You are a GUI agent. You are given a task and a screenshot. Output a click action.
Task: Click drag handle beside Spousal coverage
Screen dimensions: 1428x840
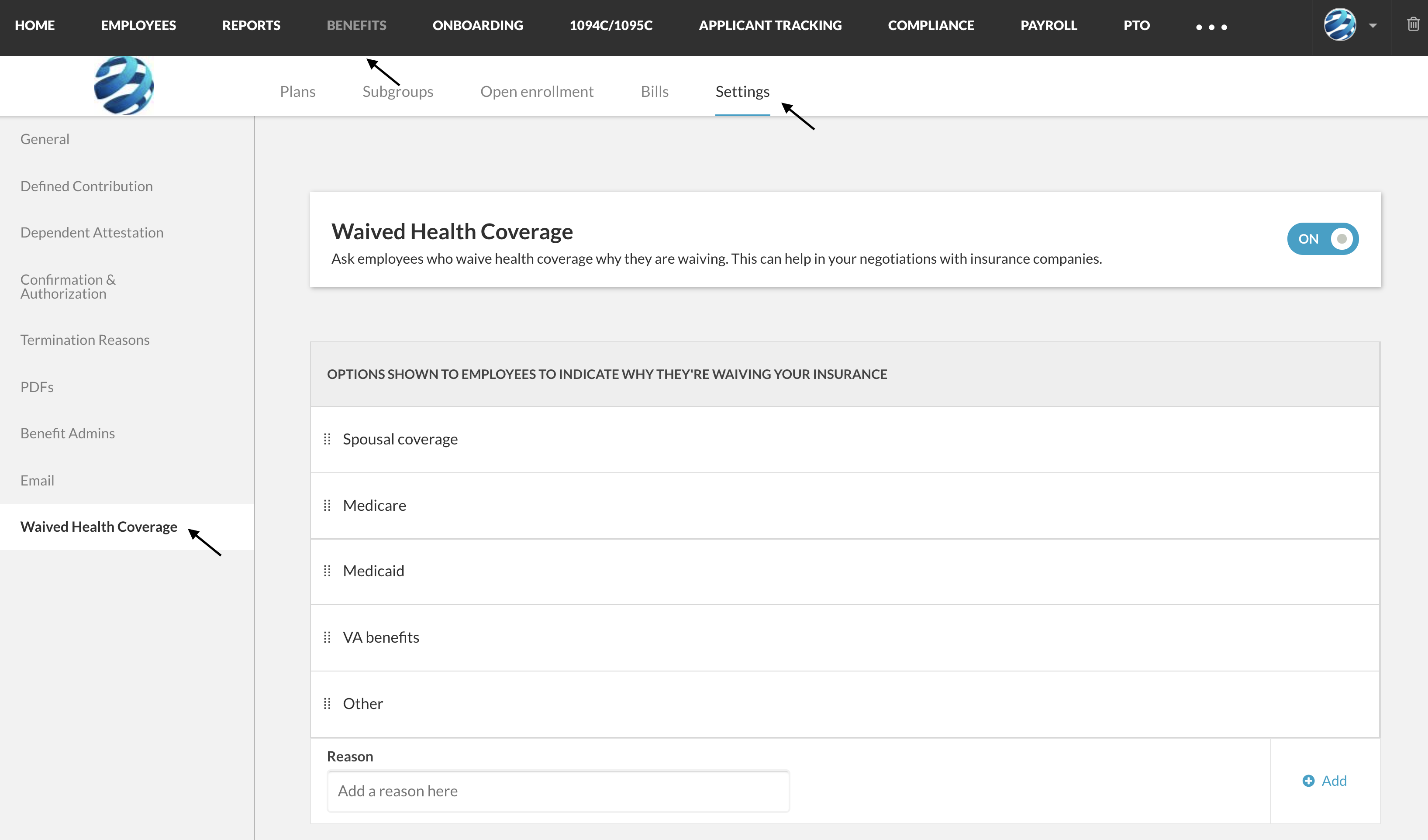tap(327, 439)
